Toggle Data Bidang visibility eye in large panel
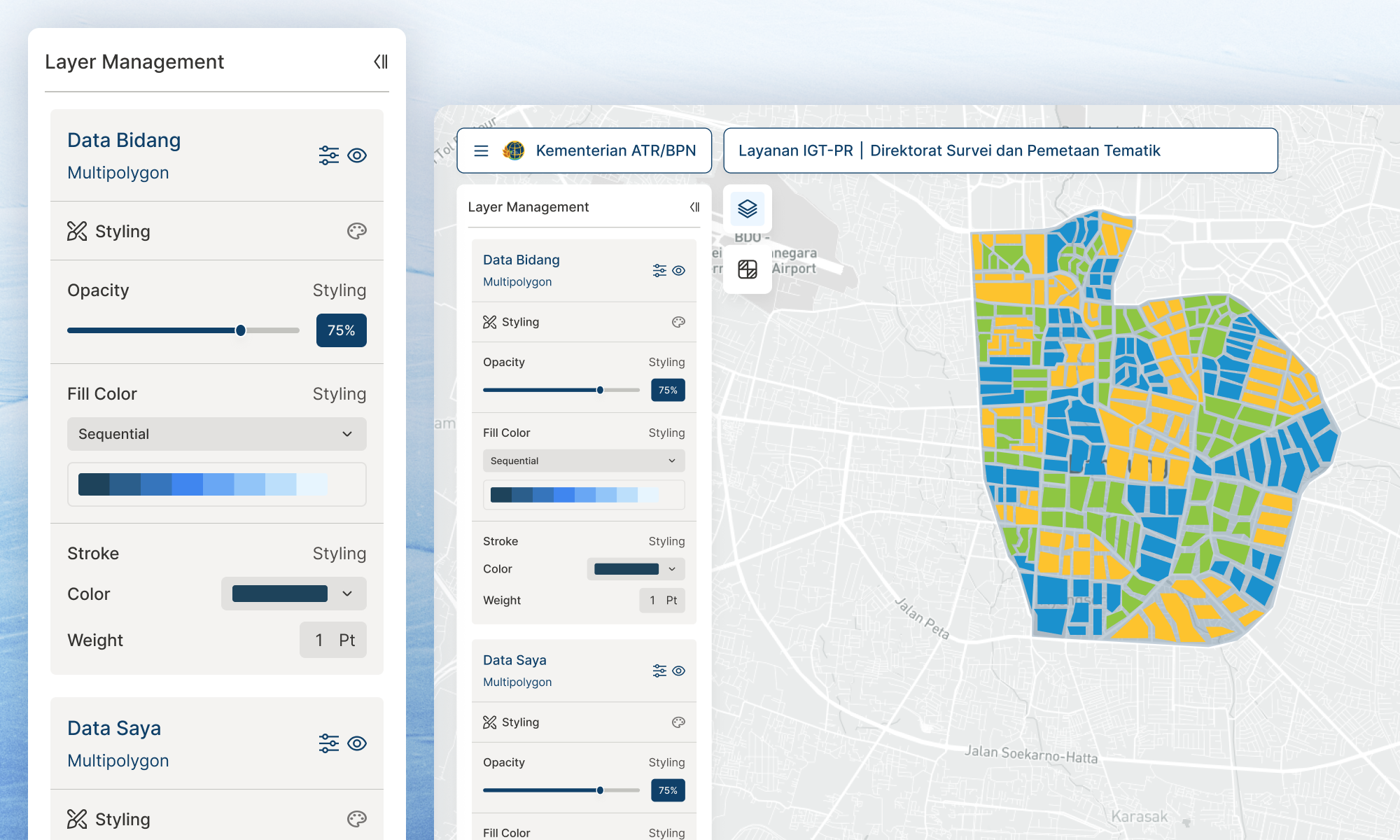 (x=357, y=155)
